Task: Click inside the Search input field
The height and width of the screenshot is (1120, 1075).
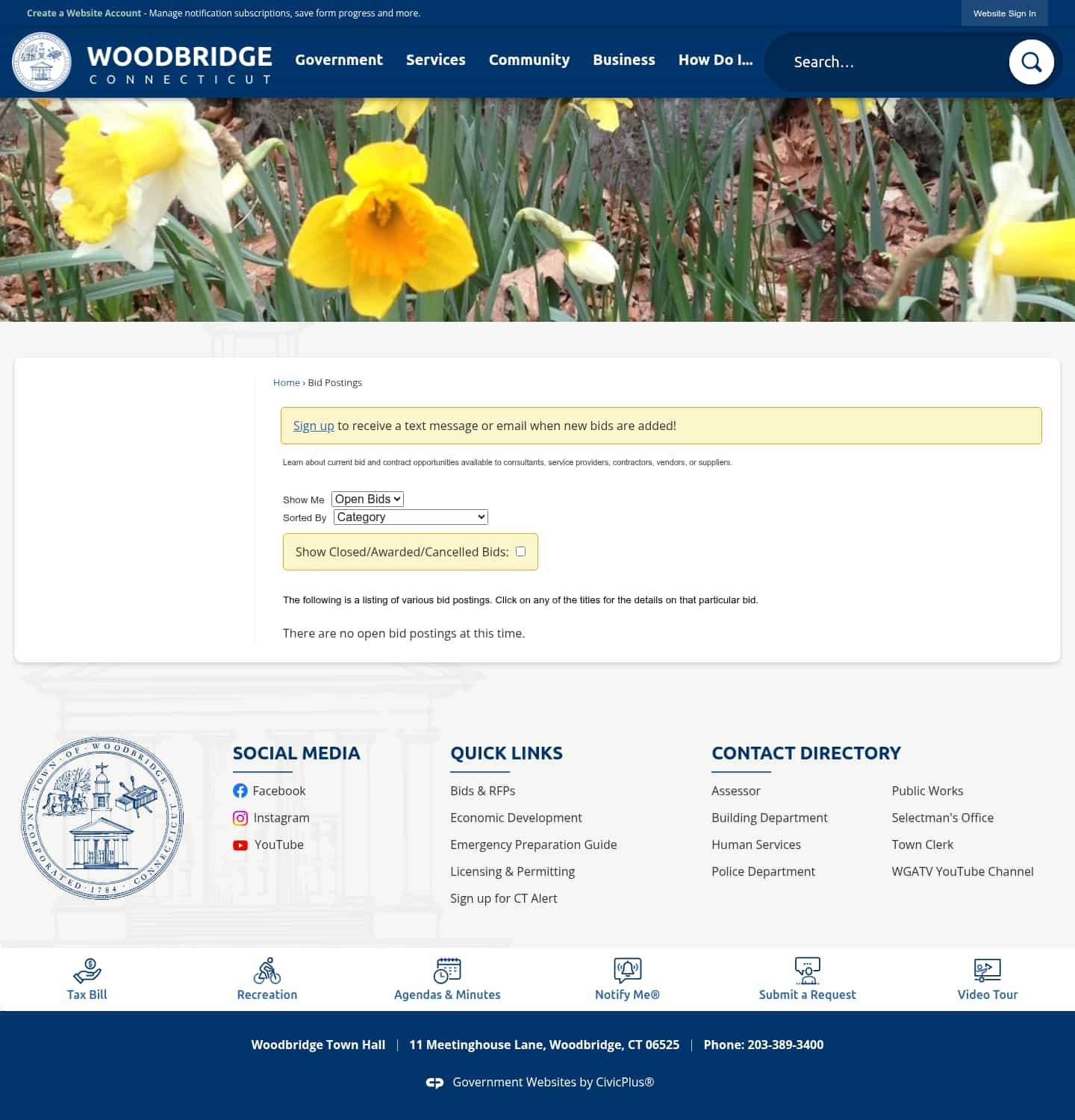Action: point(881,62)
